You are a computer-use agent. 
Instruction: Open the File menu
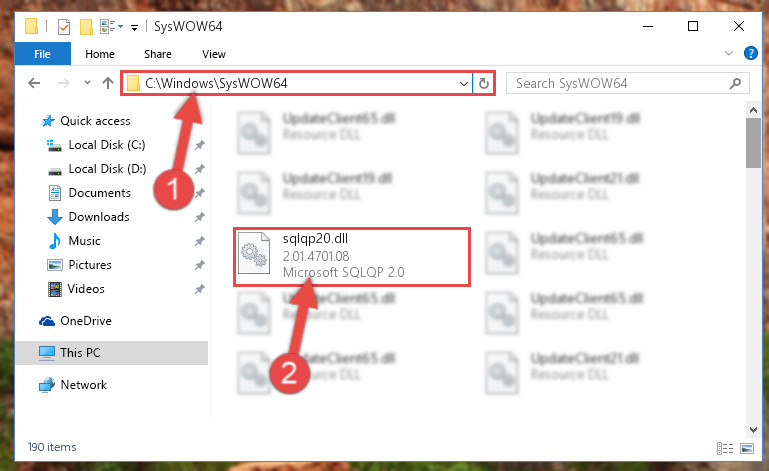click(x=43, y=54)
